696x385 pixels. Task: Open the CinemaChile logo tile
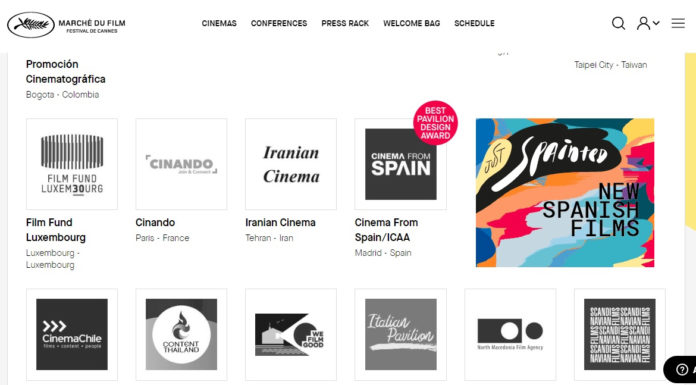tap(72, 334)
